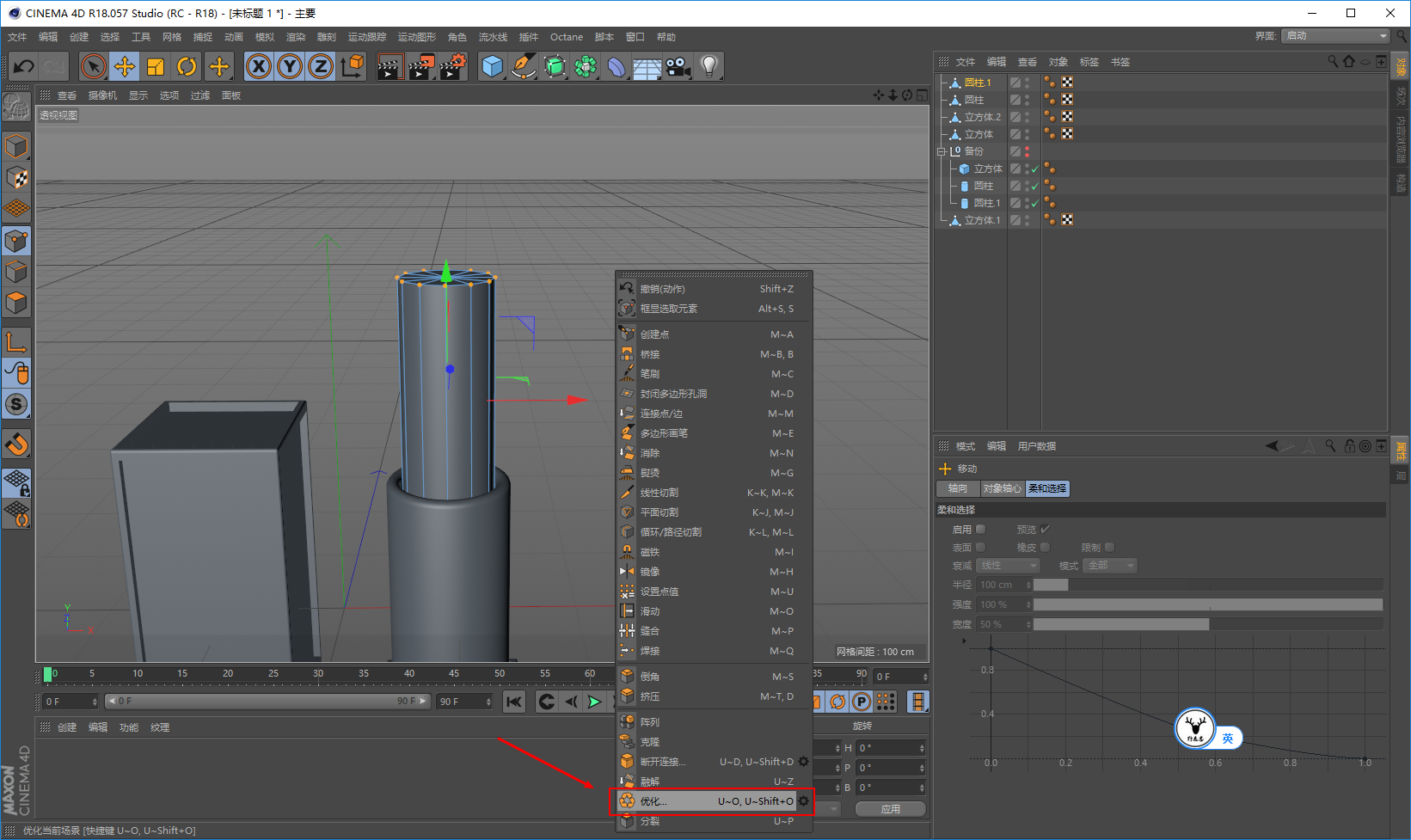The width and height of the screenshot is (1411, 840).
Task: Toggle Z axis lock button
Action: click(x=321, y=66)
